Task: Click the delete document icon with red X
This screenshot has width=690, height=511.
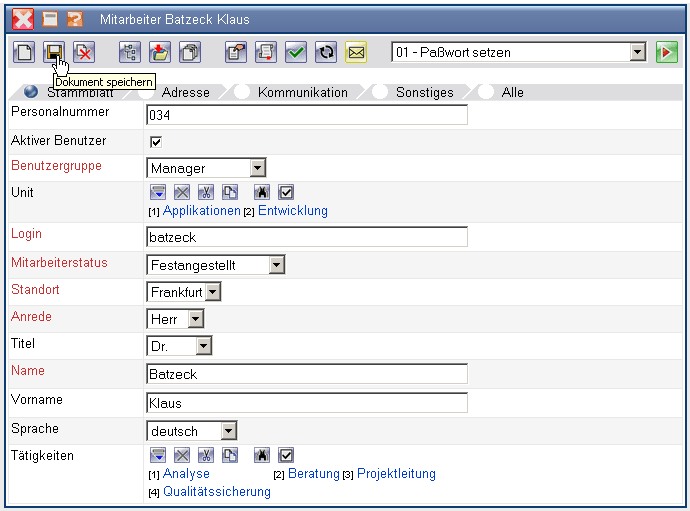Action: pos(84,52)
